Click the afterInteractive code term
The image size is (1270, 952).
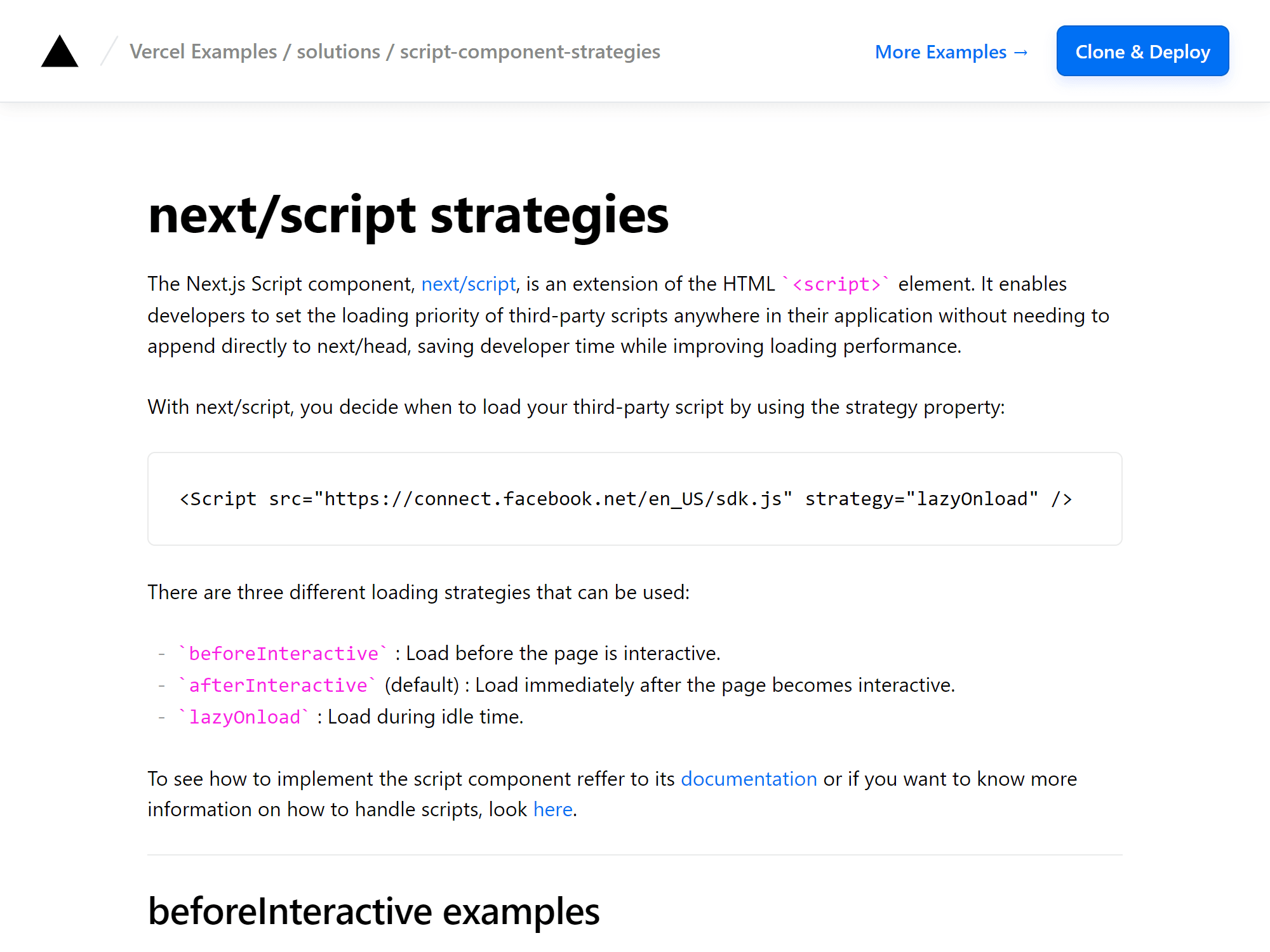point(276,685)
